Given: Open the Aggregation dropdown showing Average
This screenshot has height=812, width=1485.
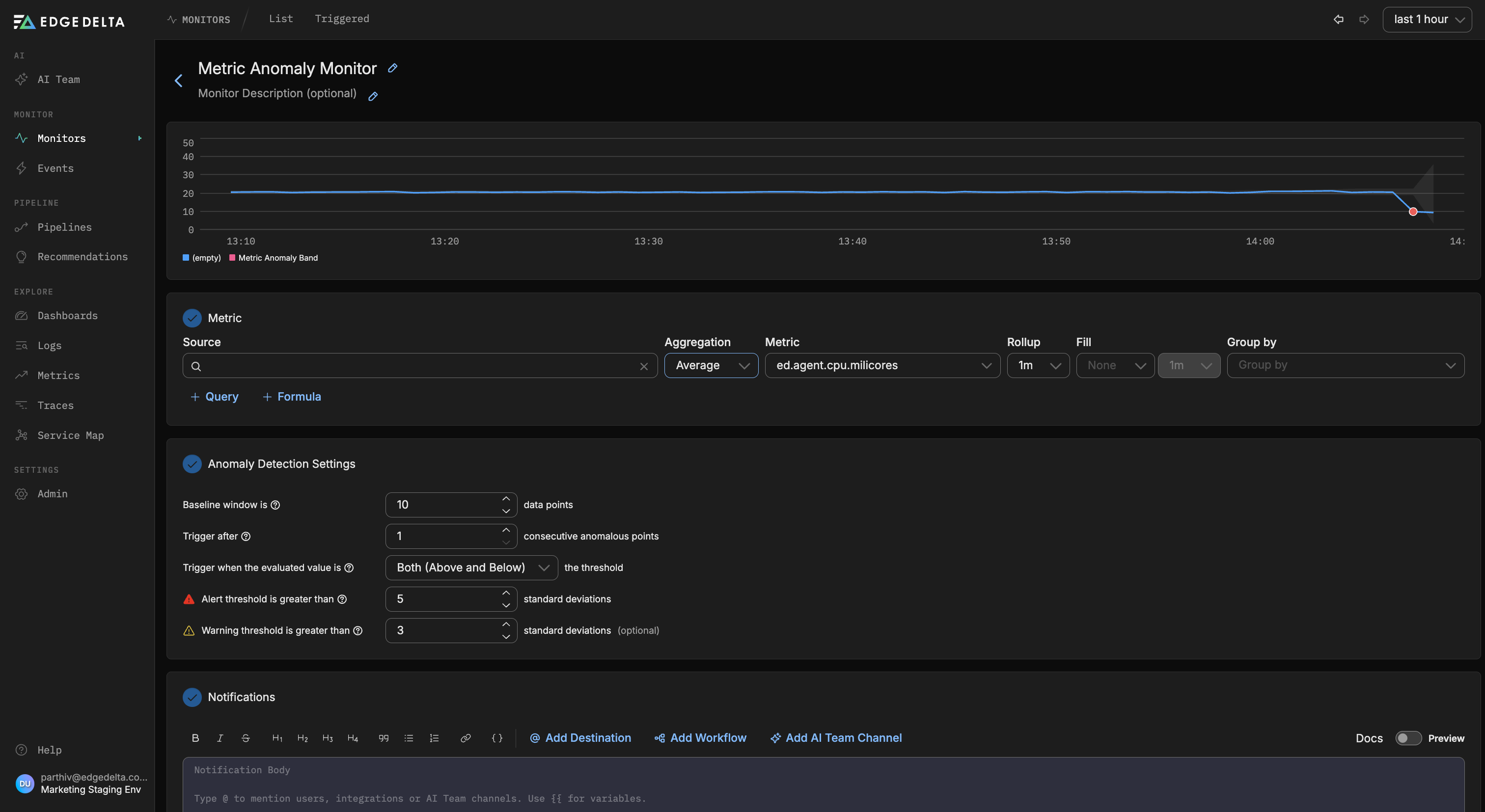Looking at the screenshot, I should pos(711,365).
